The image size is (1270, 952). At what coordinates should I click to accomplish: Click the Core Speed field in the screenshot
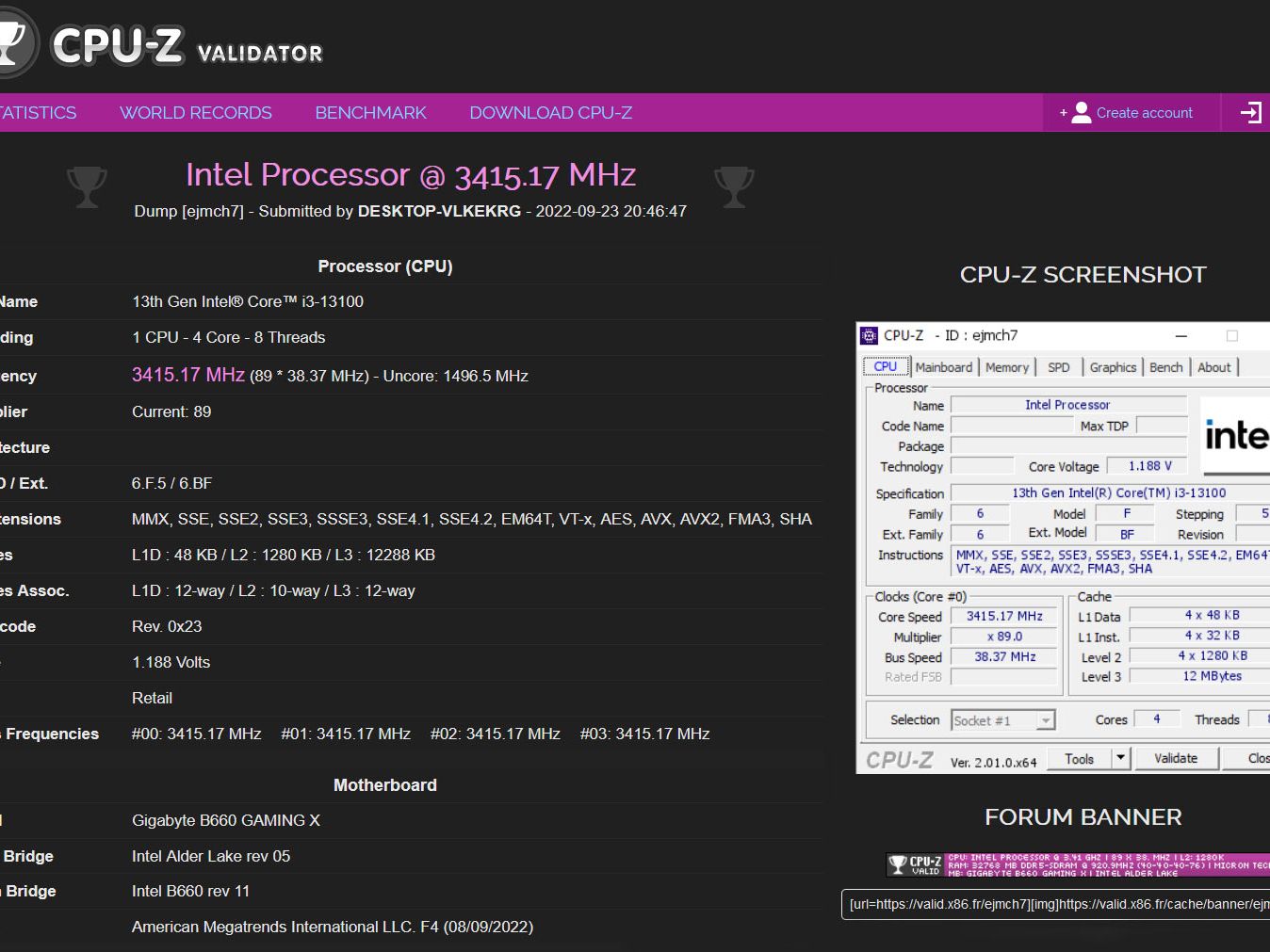click(x=1004, y=617)
